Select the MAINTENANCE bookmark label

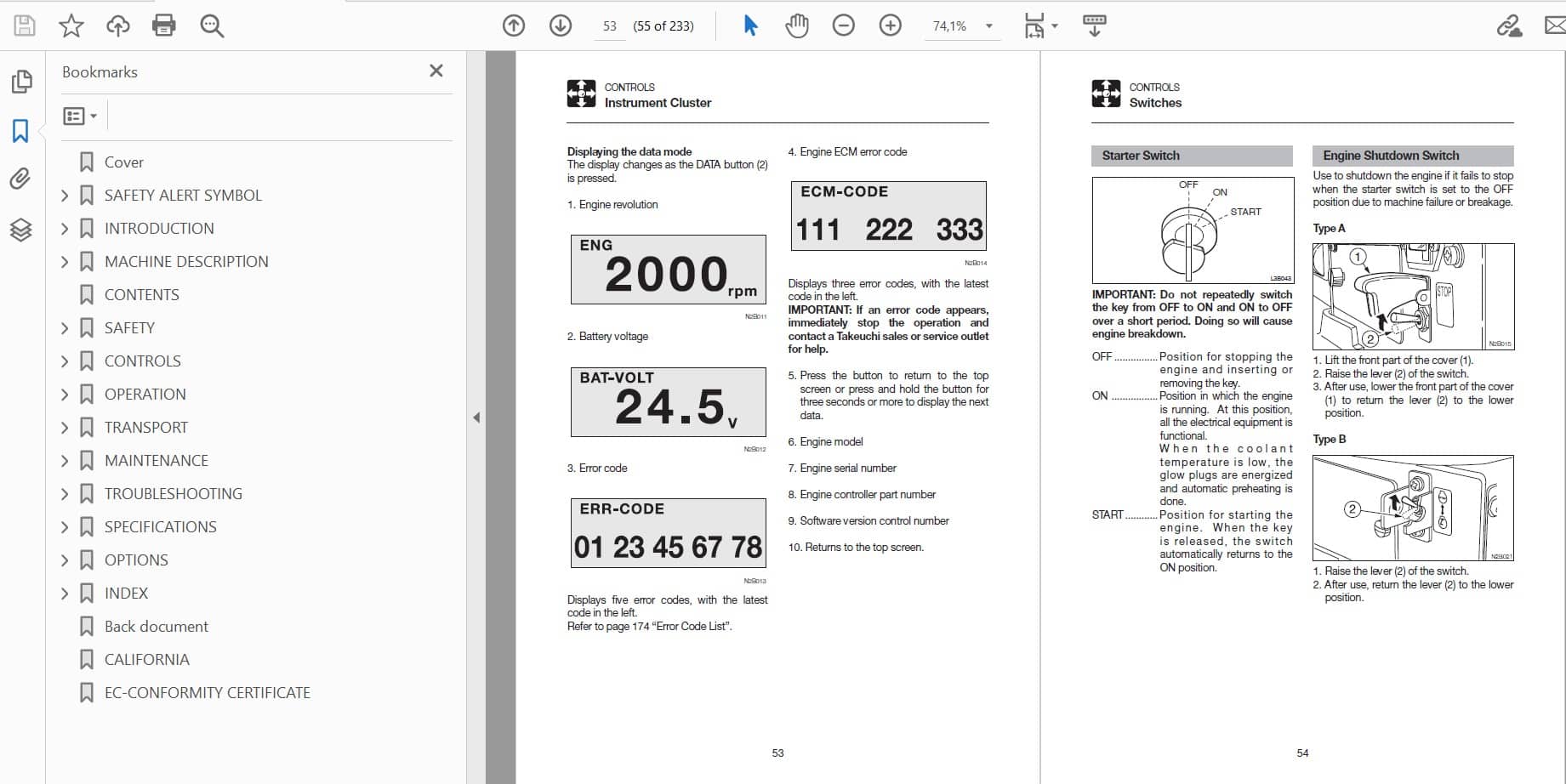(x=157, y=461)
